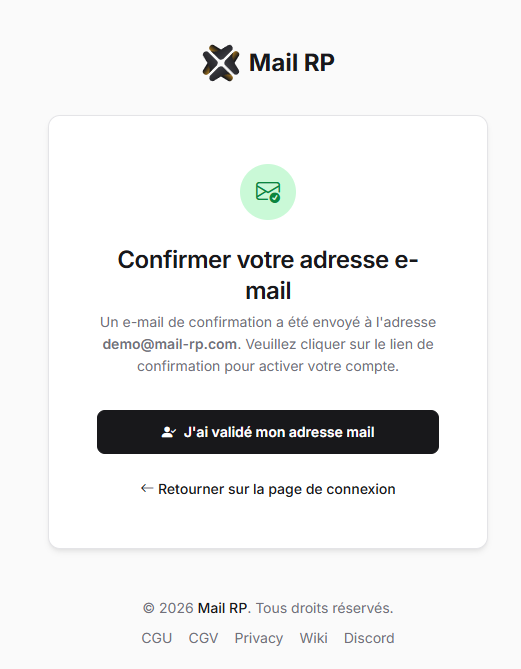
Task: Open the CGU footer link
Action: point(157,638)
